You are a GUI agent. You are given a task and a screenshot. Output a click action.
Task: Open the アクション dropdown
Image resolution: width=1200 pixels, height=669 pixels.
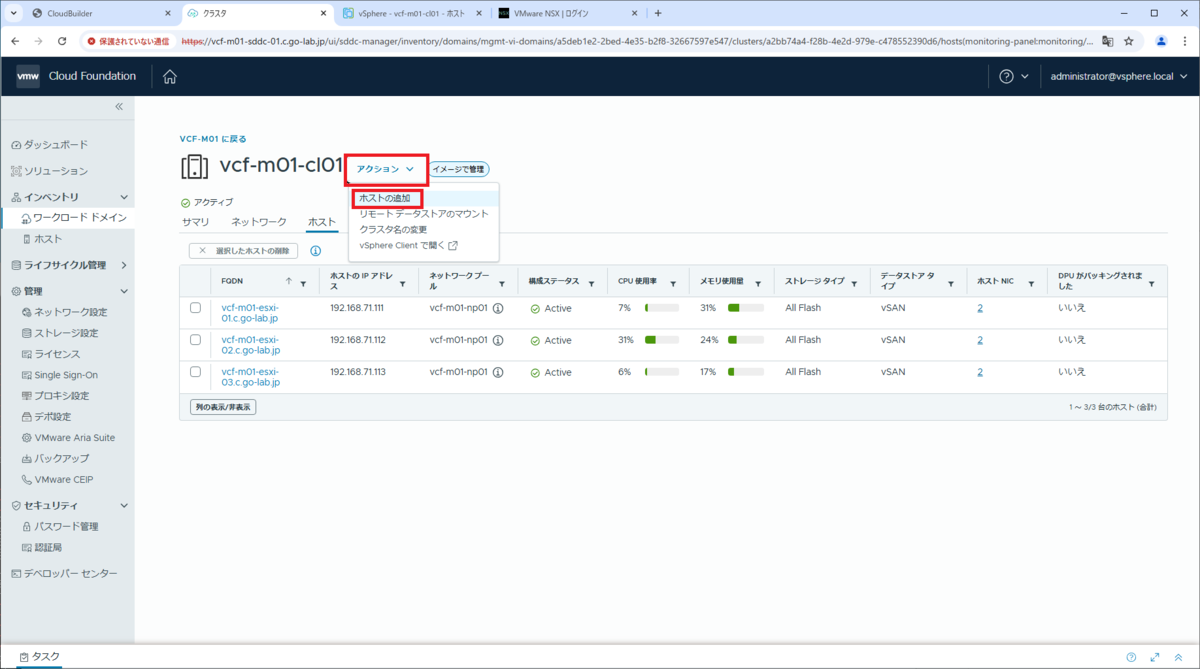coord(386,169)
